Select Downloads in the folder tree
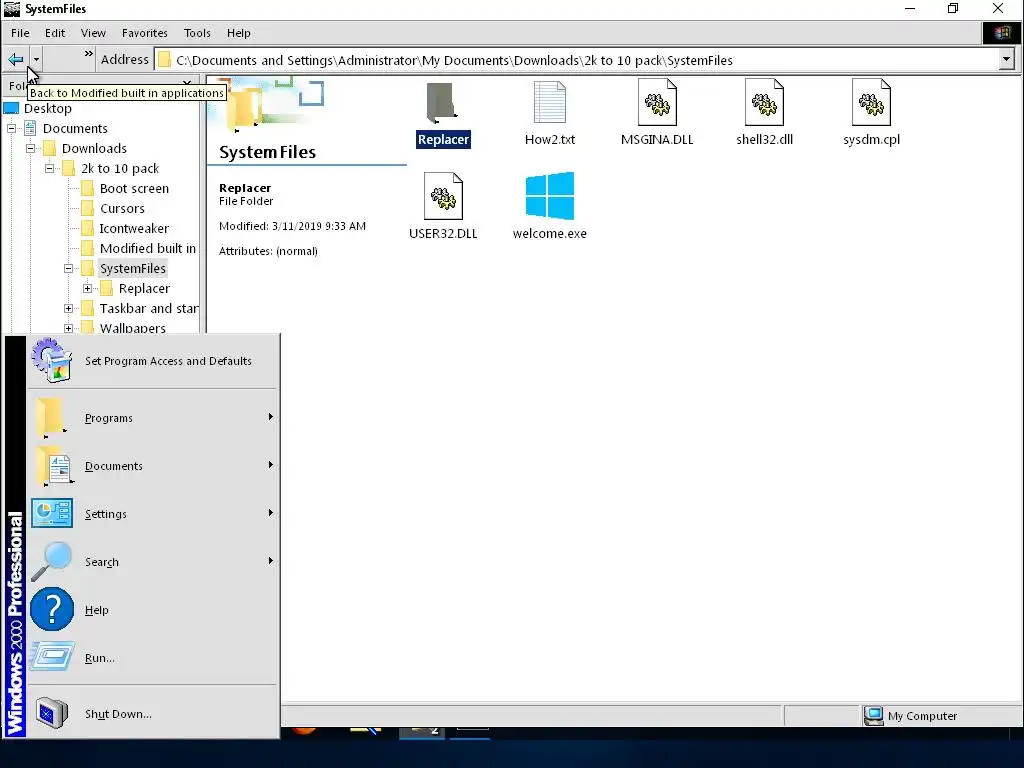Image resolution: width=1024 pixels, height=768 pixels. pyautogui.click(x=94, y=148)
